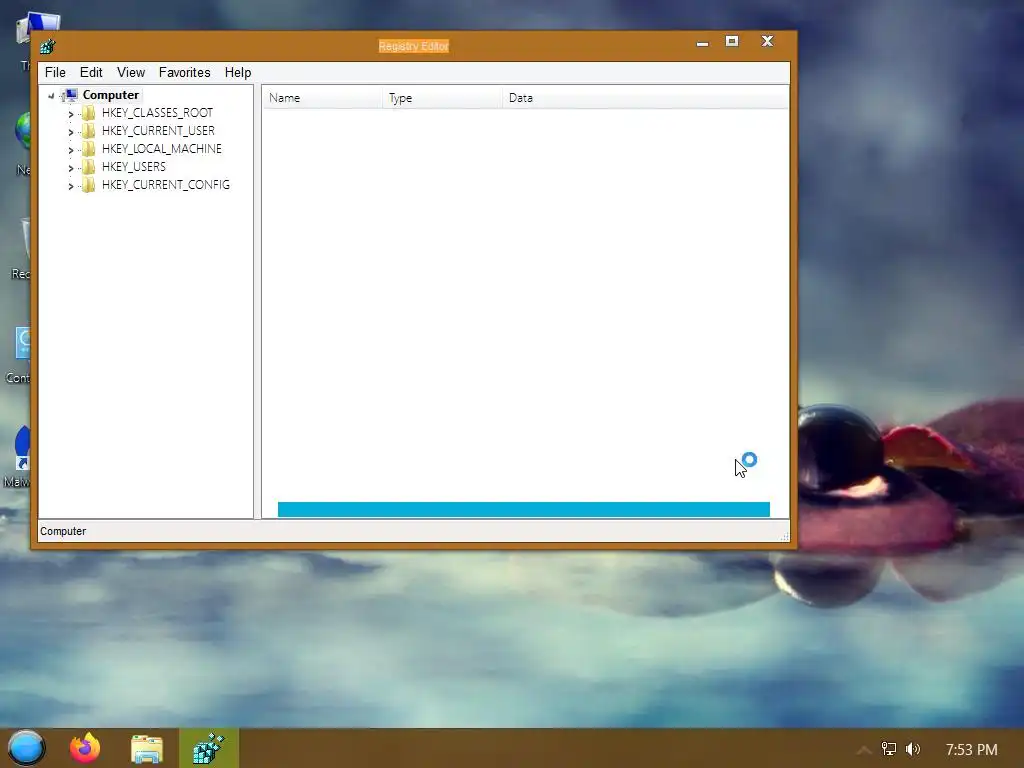
Task: Click HKEY_CURRENT_CONFIG folder icon
Action: pyautogui.click(x=88, y=185)
